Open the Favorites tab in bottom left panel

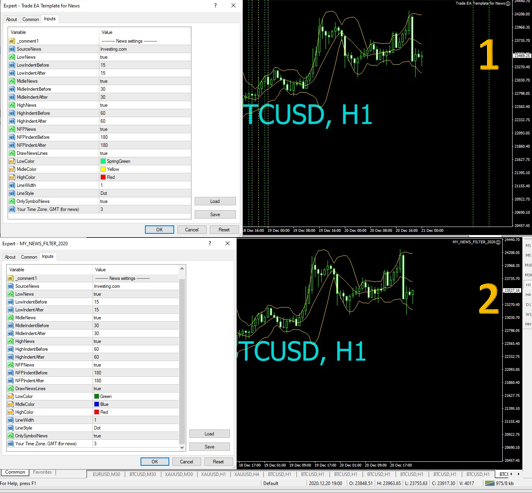click(x=42, y=472)
